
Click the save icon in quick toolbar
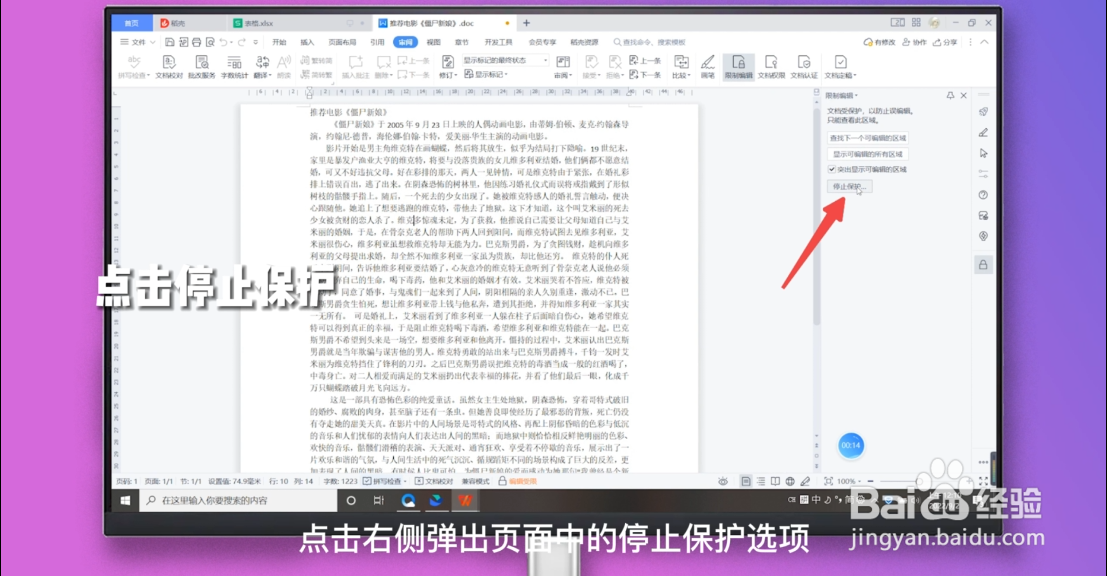coord(169,42)
